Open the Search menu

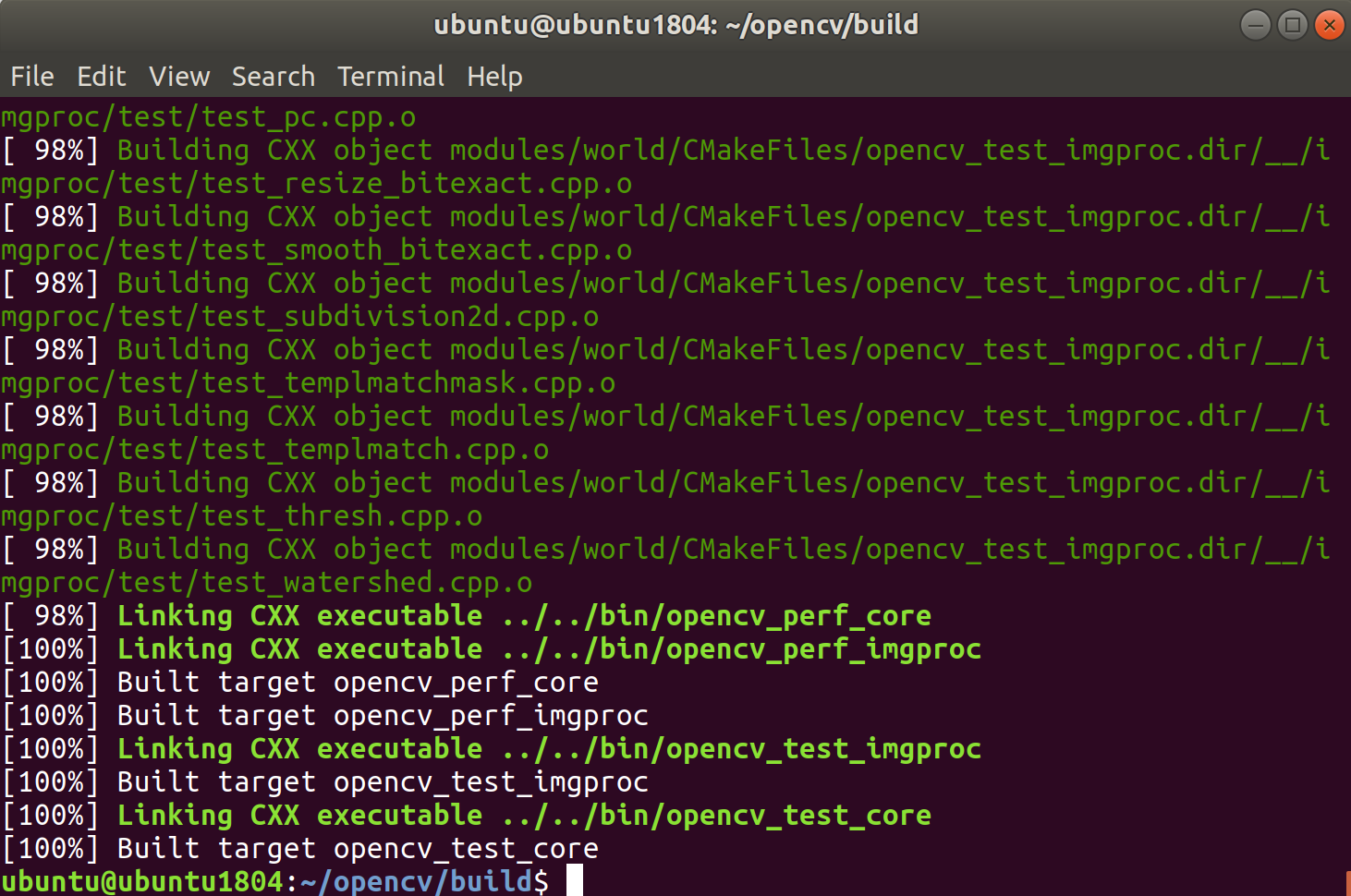coord(273,77)
